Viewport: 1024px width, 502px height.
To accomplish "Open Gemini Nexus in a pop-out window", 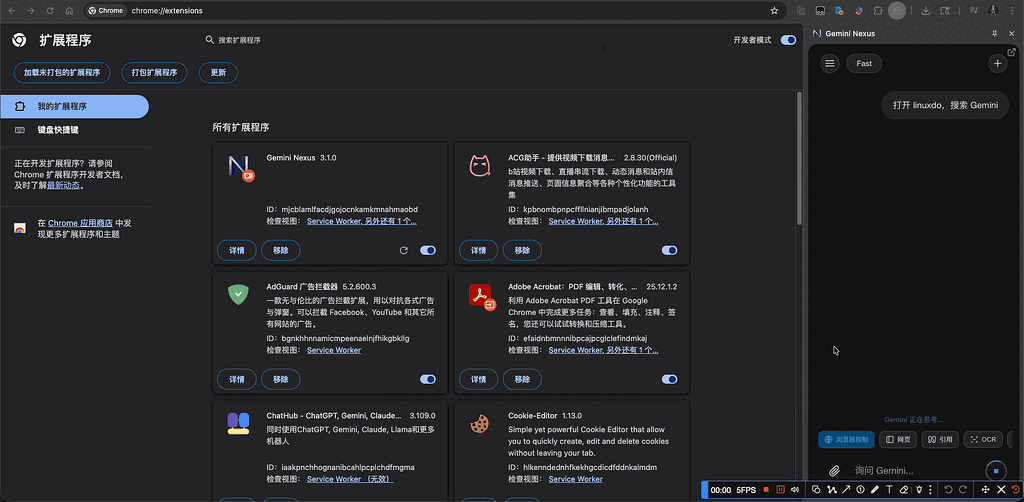I will click(1012, 52).
